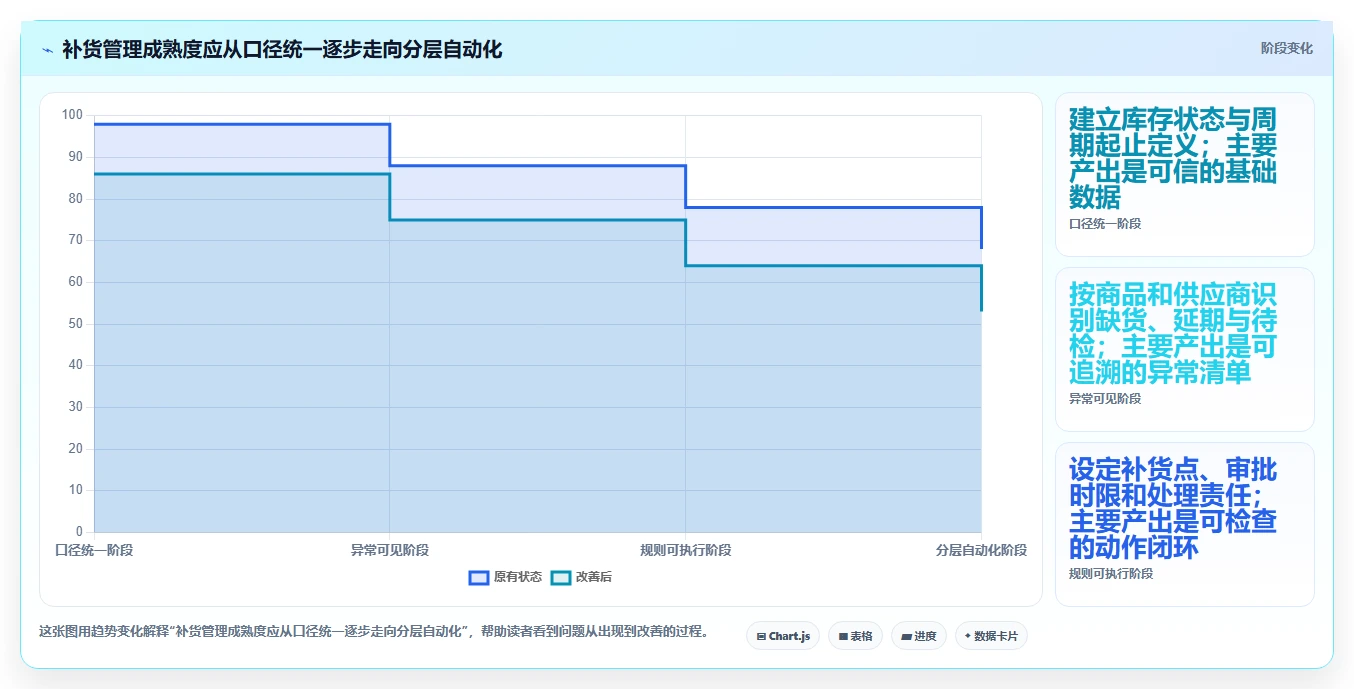The image size is (1354, 689).
Task: Click the lightning icon beside the title
Action: click(47, 49)
